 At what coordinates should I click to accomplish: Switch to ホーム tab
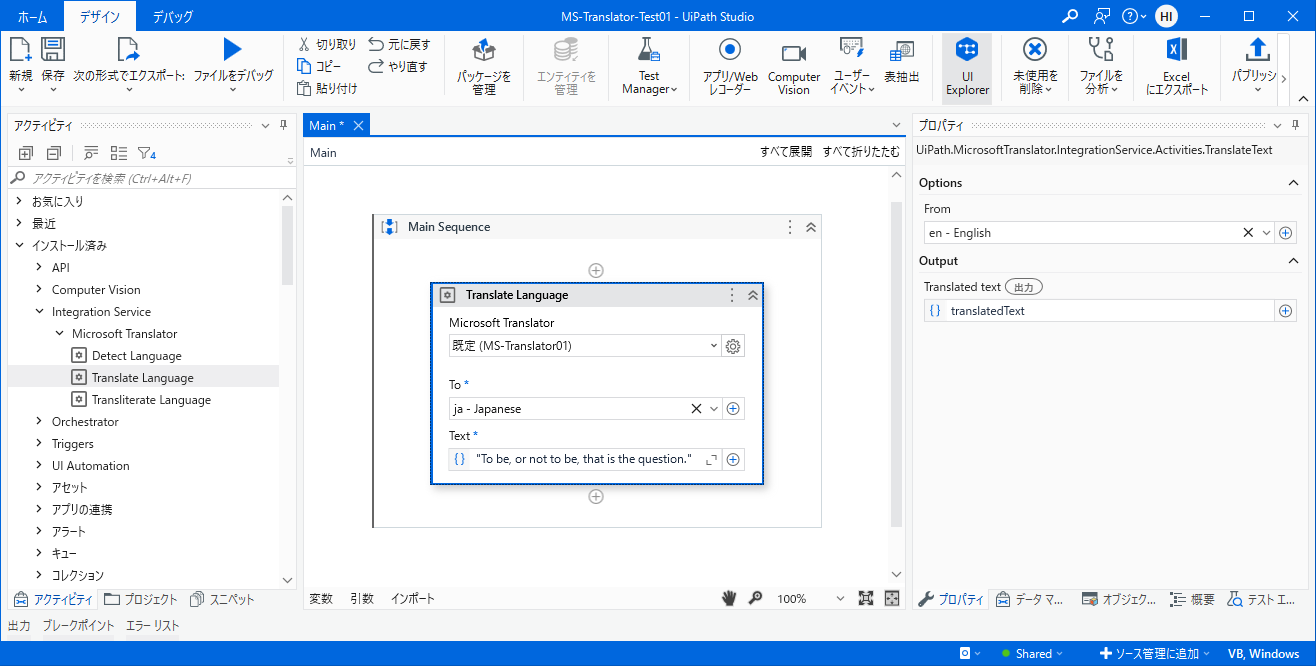tap(32, 16)
